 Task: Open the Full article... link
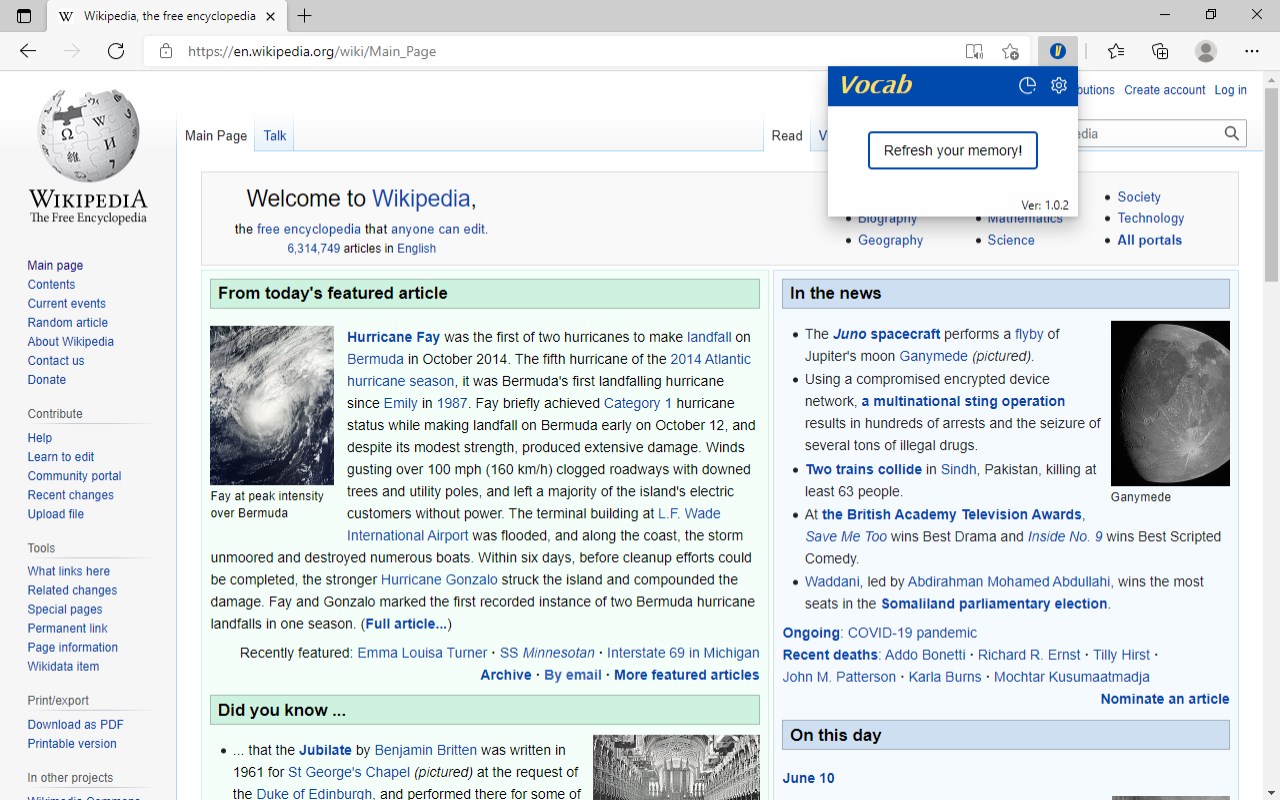tap(406, 624)
